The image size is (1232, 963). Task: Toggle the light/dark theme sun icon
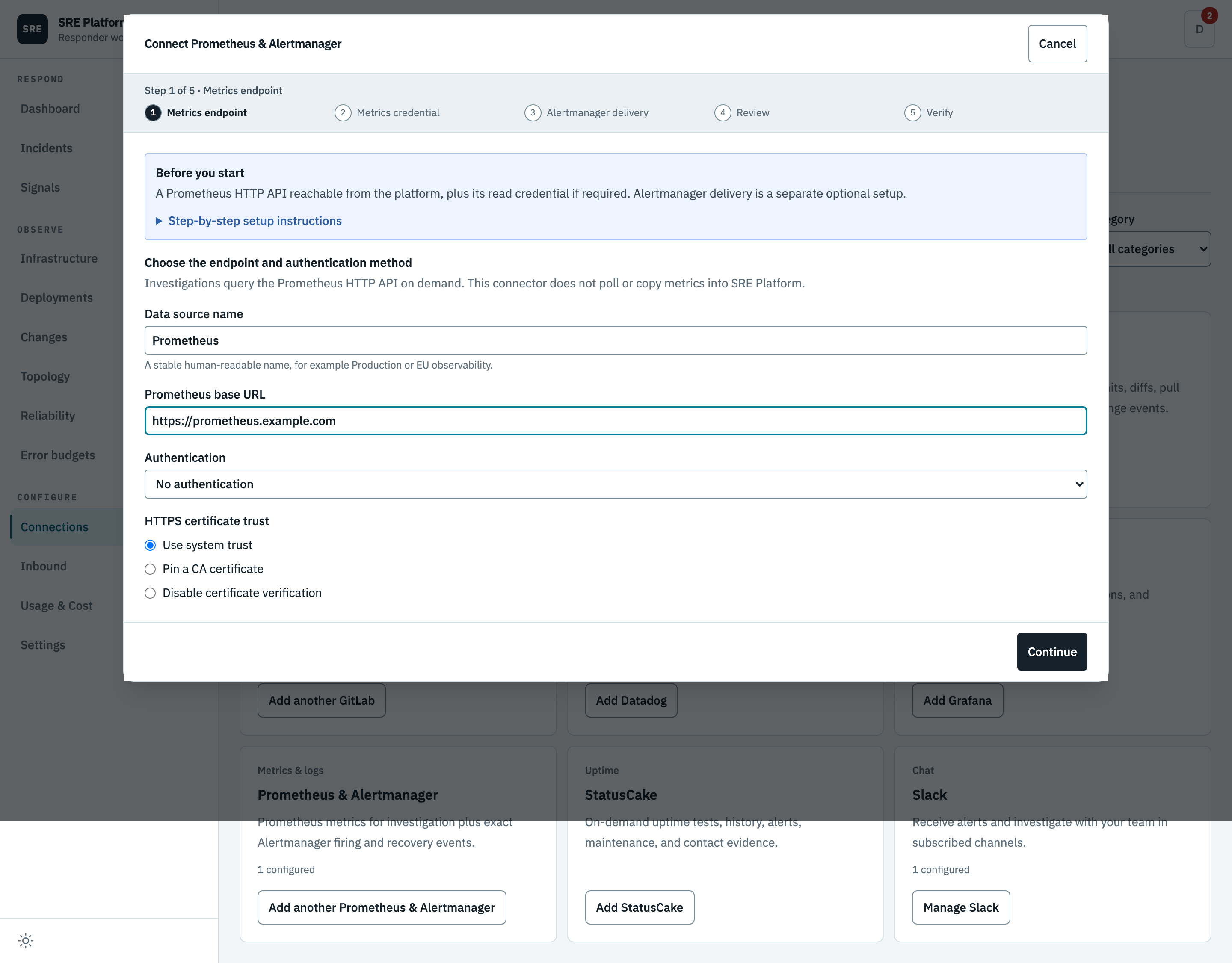point(25,940)
